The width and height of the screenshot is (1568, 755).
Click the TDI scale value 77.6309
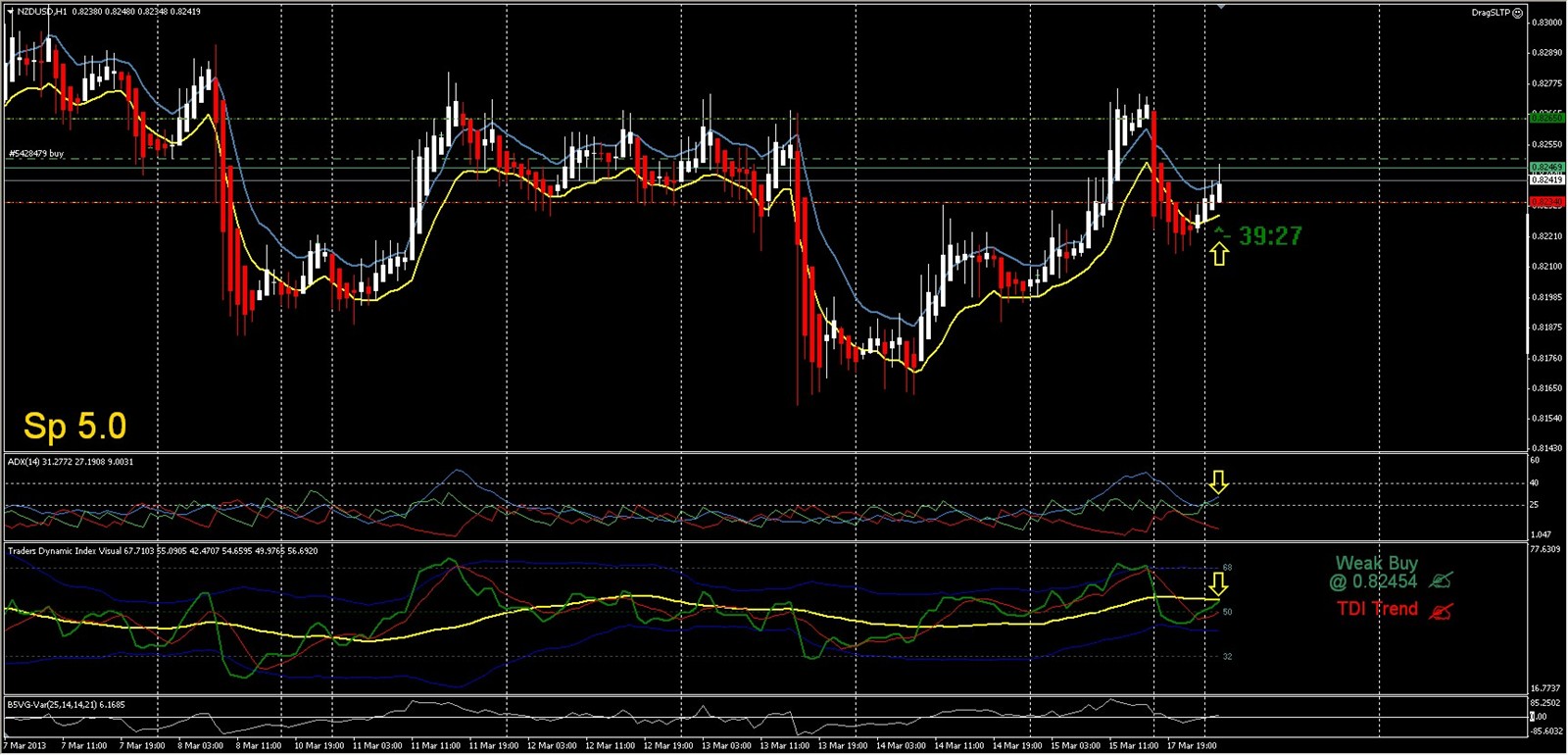pyautogui.click(x=1545, y=549)
